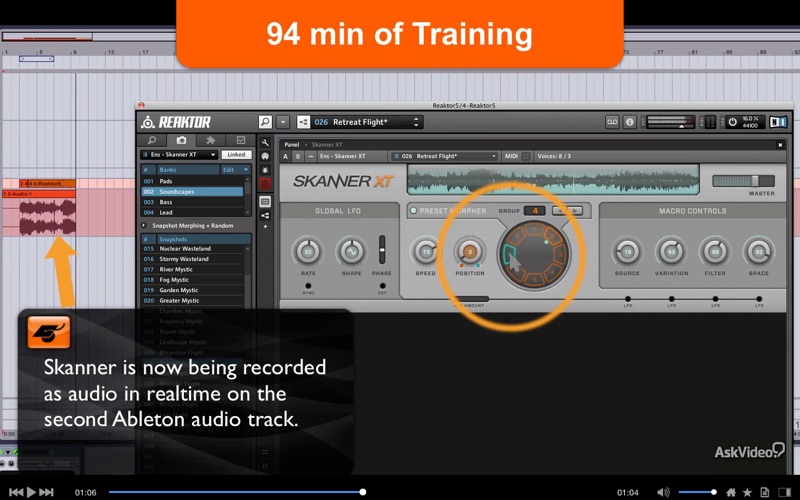
Task: Click the orange POSITION knob
Action: [470, 252]
